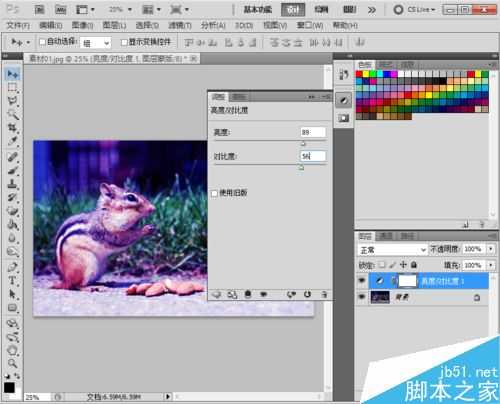Enable the 使用旧版 checkbox
This screenshot has width=500, height=404.
(x=214, y=193)
